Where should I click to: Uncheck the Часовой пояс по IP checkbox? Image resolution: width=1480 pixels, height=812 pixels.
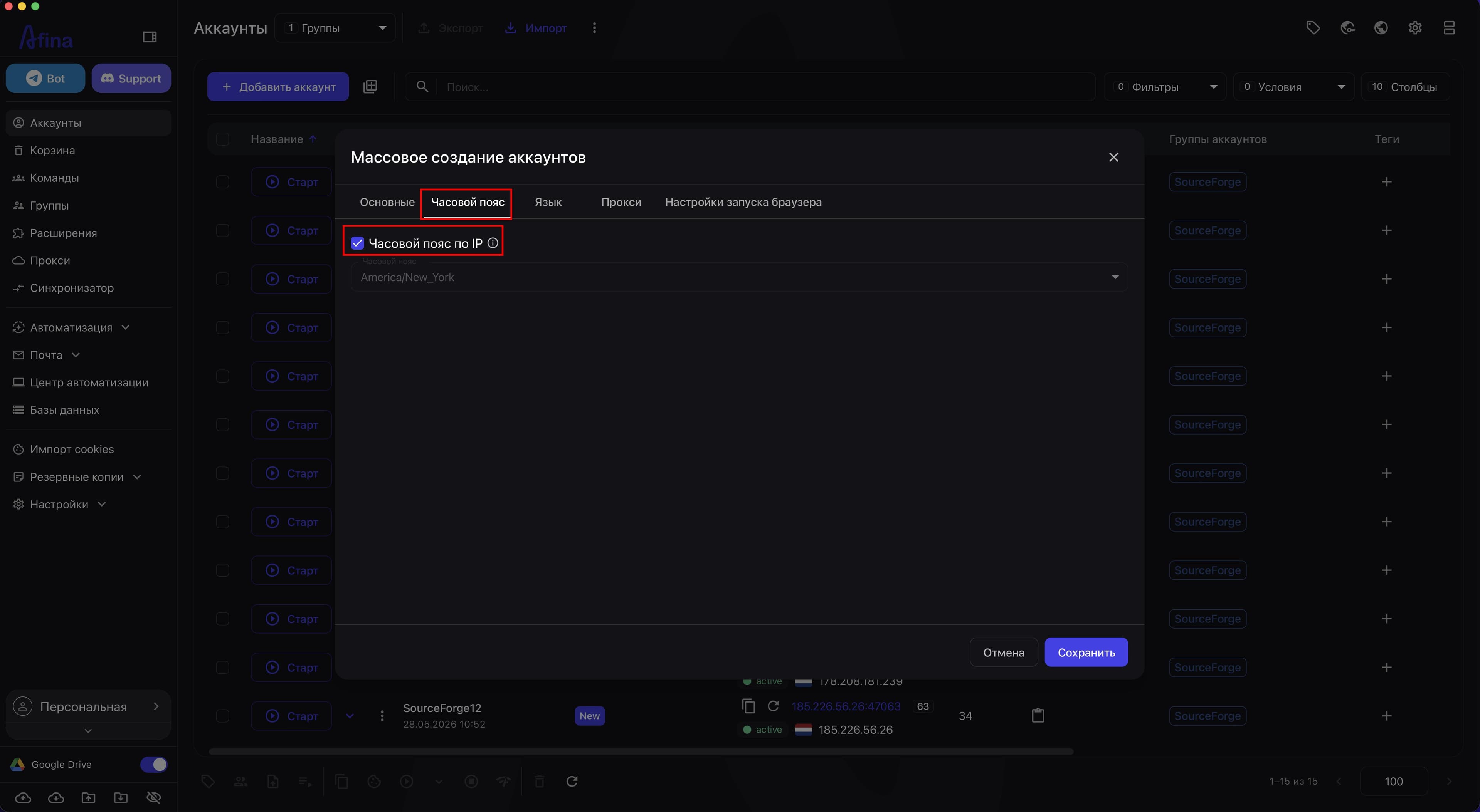coord(357,243)
